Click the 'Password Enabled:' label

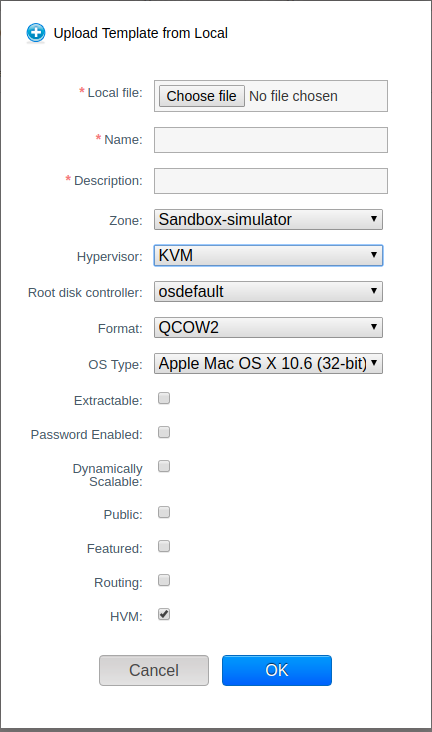click(x=86, y=435)
